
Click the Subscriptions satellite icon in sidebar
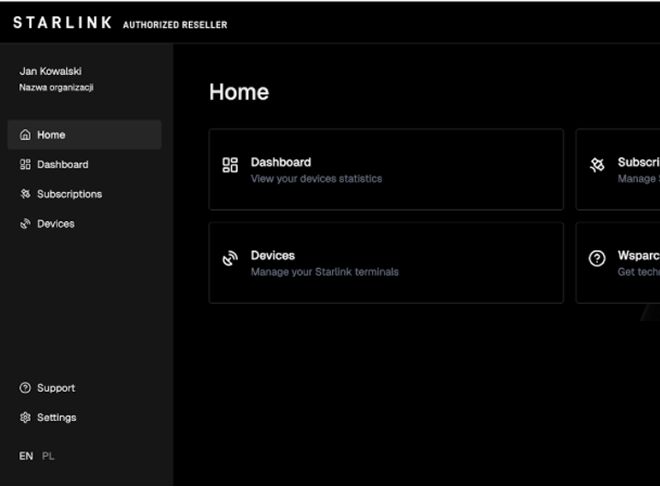[25, 194]
